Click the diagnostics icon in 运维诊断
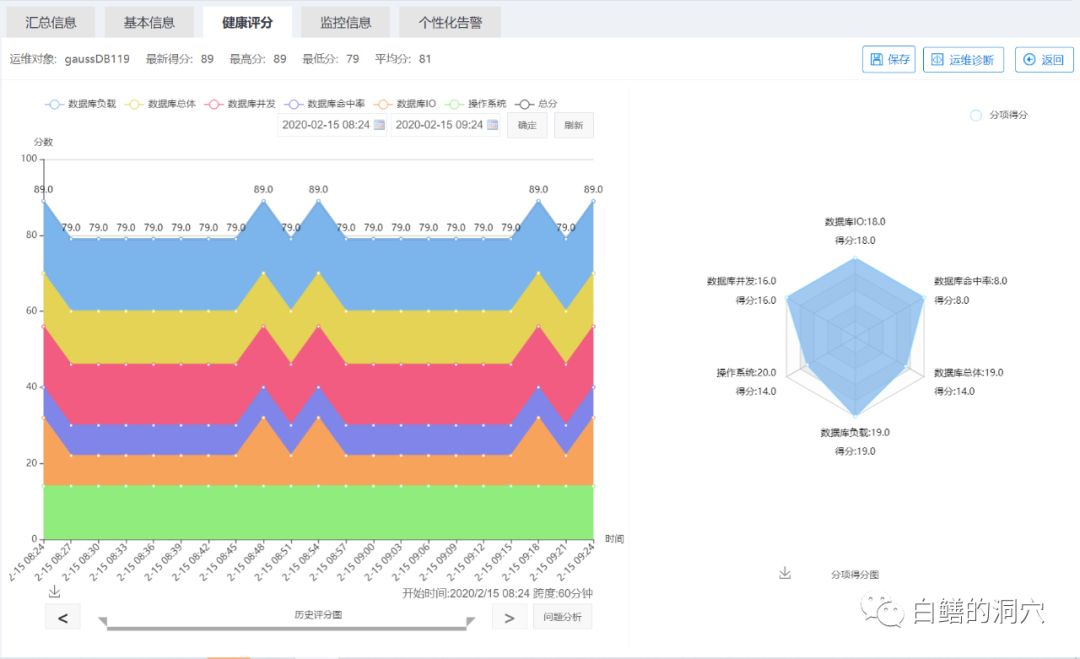 pos(937,59)
